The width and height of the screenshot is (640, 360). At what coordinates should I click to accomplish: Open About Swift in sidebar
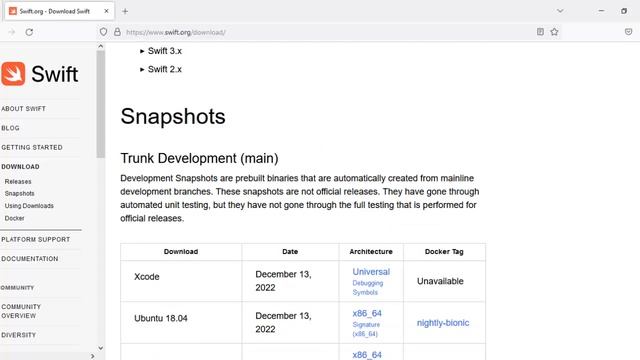click(x=23, y=109)
